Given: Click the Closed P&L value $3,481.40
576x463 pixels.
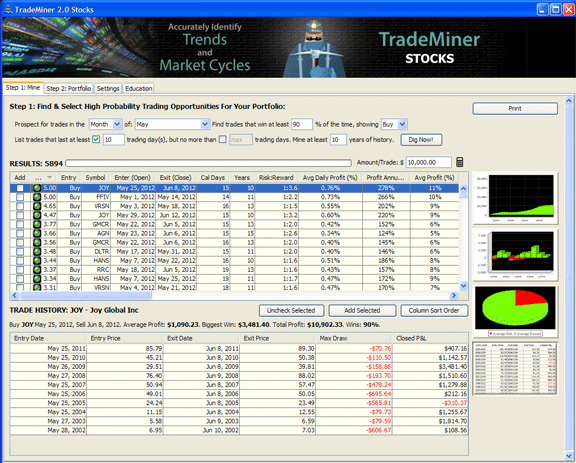Looking at the screenshot, I should click(453, 367).
